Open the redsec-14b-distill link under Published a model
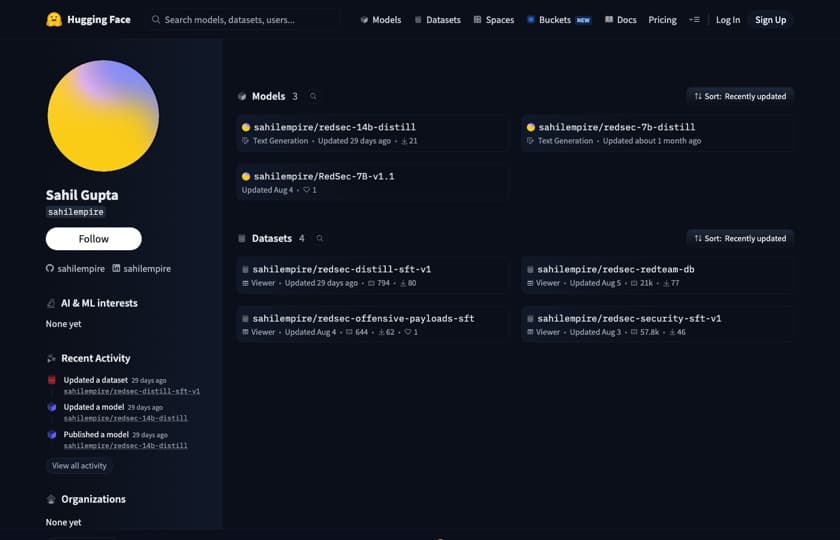This screenshot has width=840, height=540. (125, 445)
